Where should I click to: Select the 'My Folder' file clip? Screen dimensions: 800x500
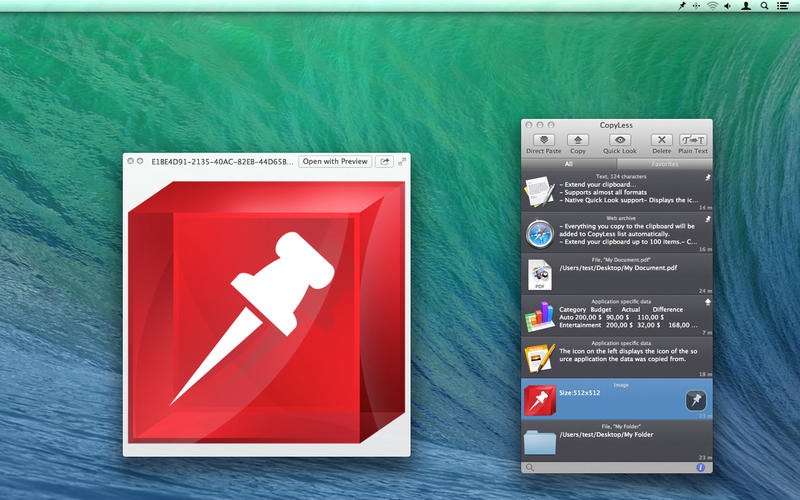[x=616, y=439]
